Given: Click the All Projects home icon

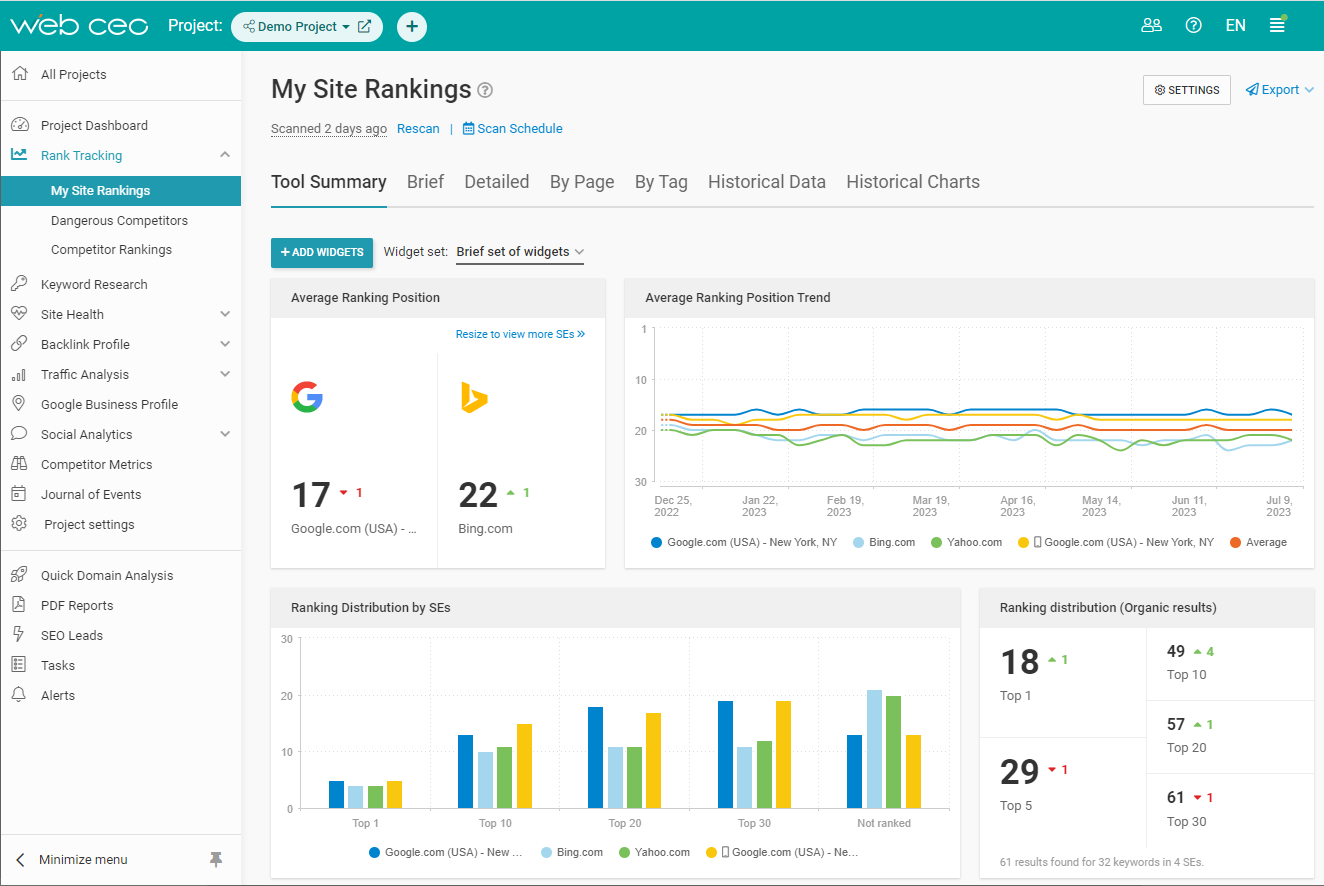Looking at the screenshot, I should (19, 74).
